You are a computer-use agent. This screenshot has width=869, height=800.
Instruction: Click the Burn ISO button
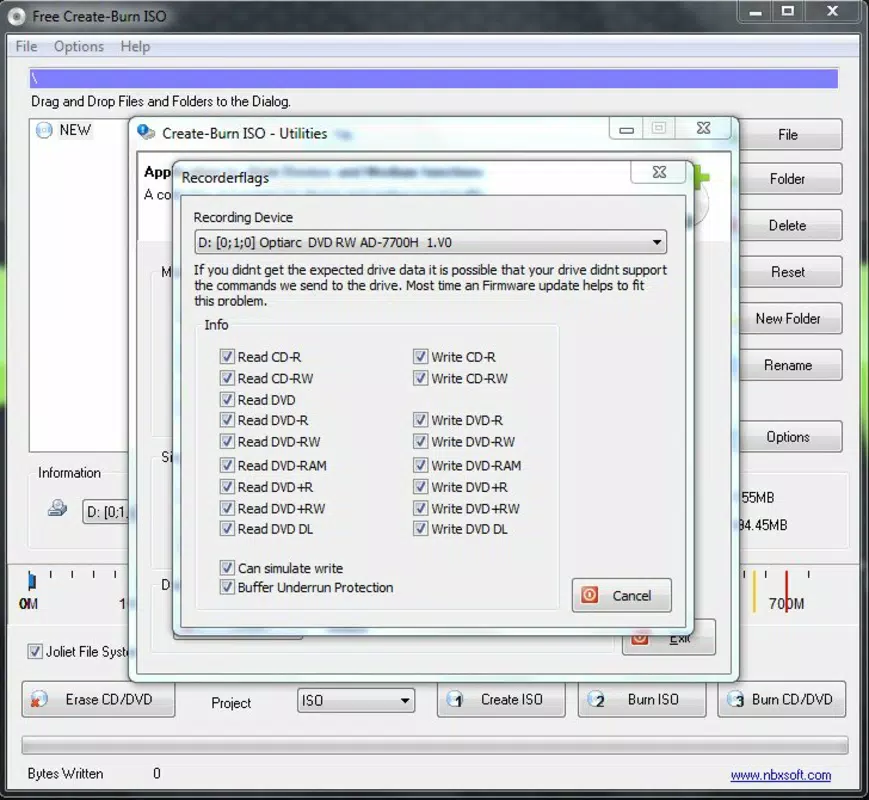(642, 700)
